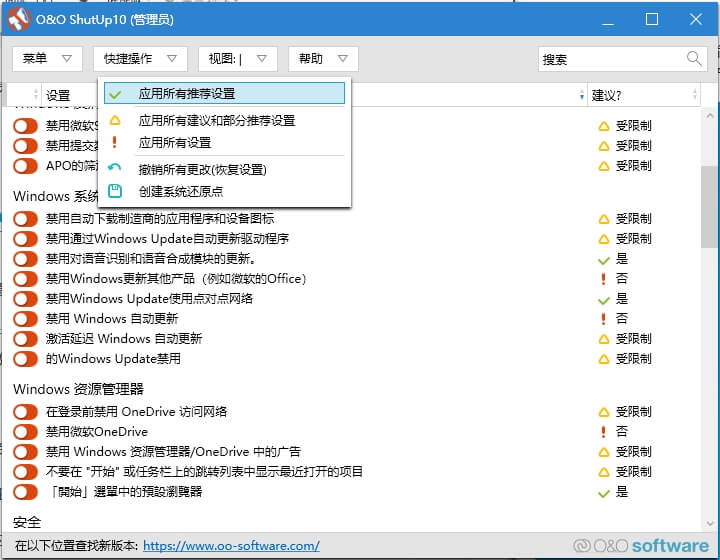Screen dimensions: 720x560
Task: Click the scrollbar down arrow
Action: (x=709, y=523)
